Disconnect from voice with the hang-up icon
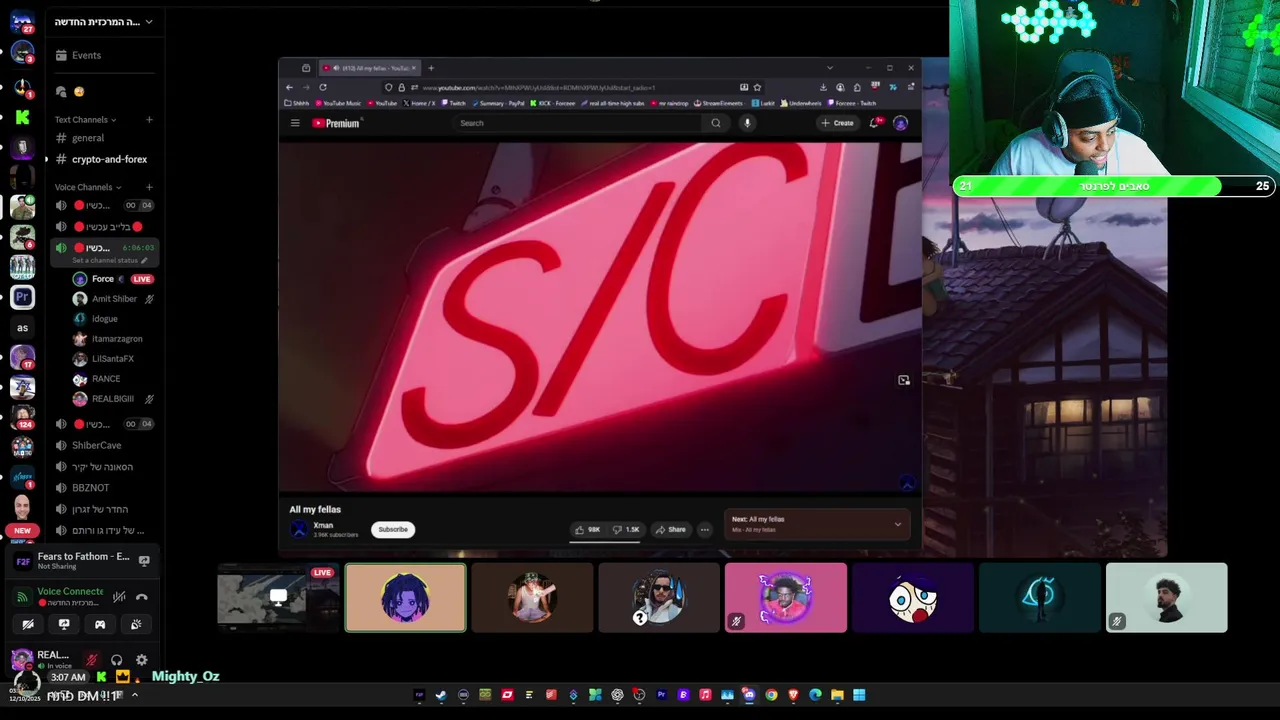This screenshot has height=720, width=1280. tap(142, 597)
